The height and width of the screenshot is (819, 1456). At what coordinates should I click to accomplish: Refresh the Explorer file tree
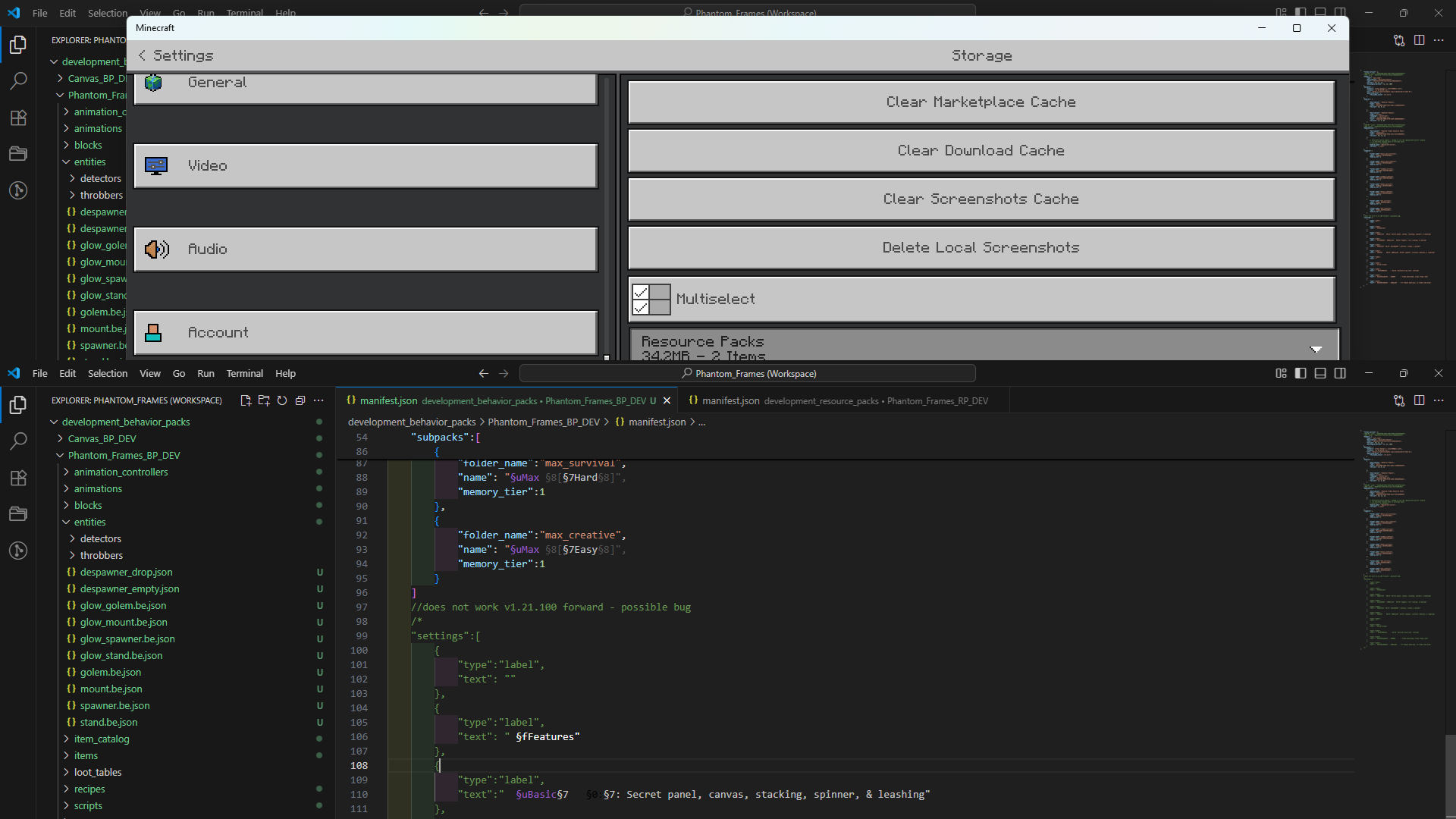282,400
